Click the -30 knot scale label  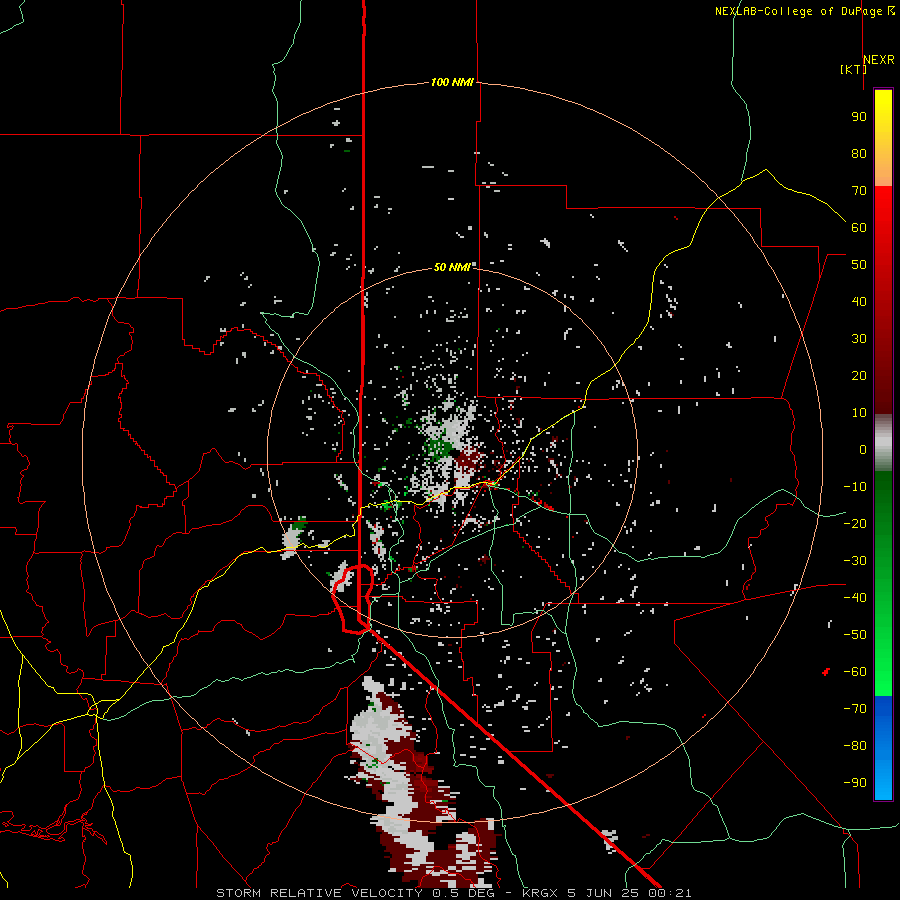(855, 561)
